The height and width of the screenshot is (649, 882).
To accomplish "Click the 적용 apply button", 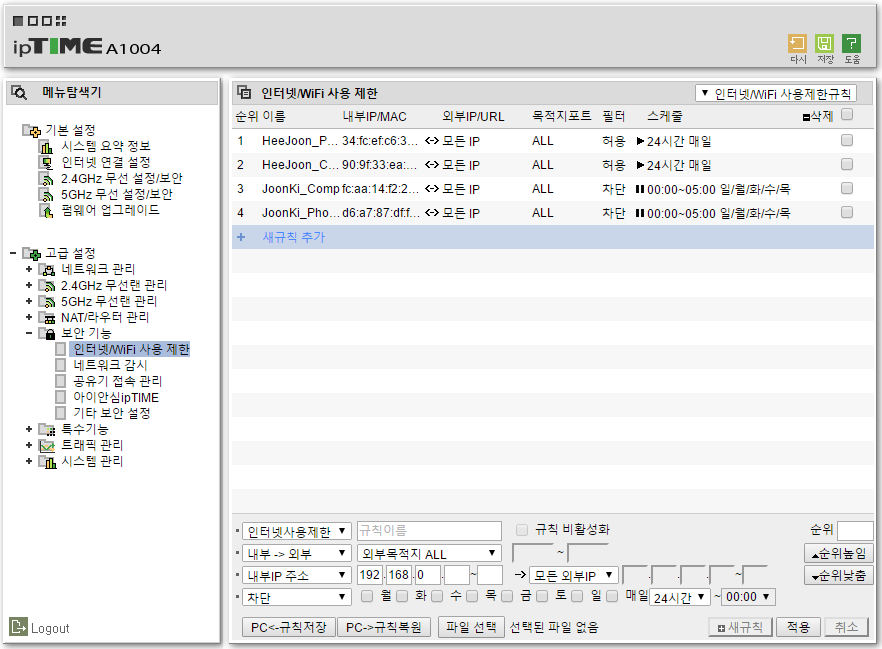I will [798, 627].
